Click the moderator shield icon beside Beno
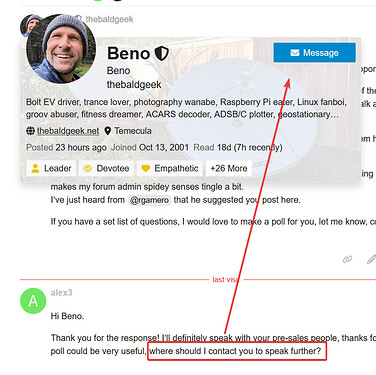The image size is (376, 375). click(162, 54)
